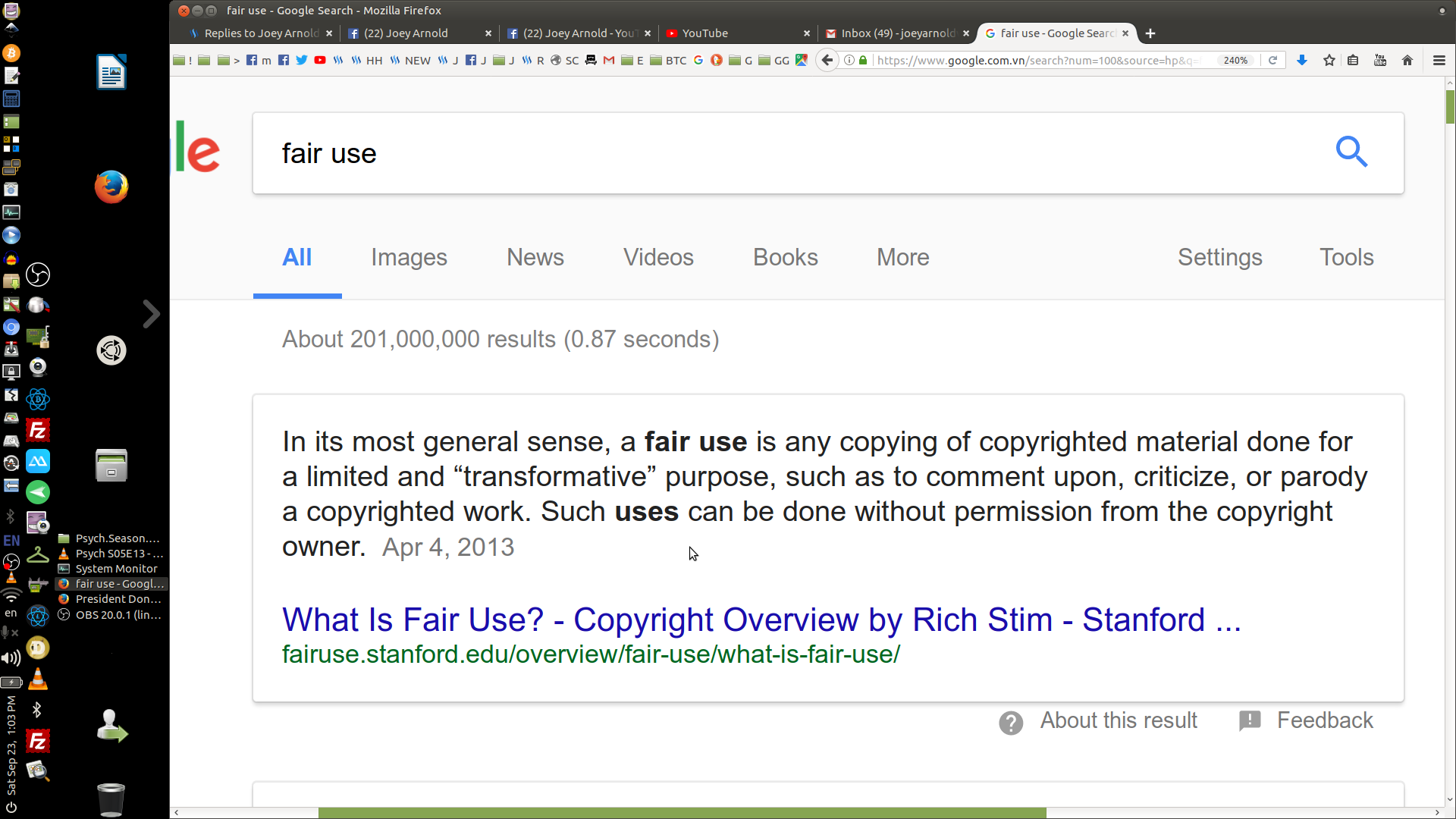1456x819 pixels.
Task: Switch to the Images results tab
Action: coord(409,258)
